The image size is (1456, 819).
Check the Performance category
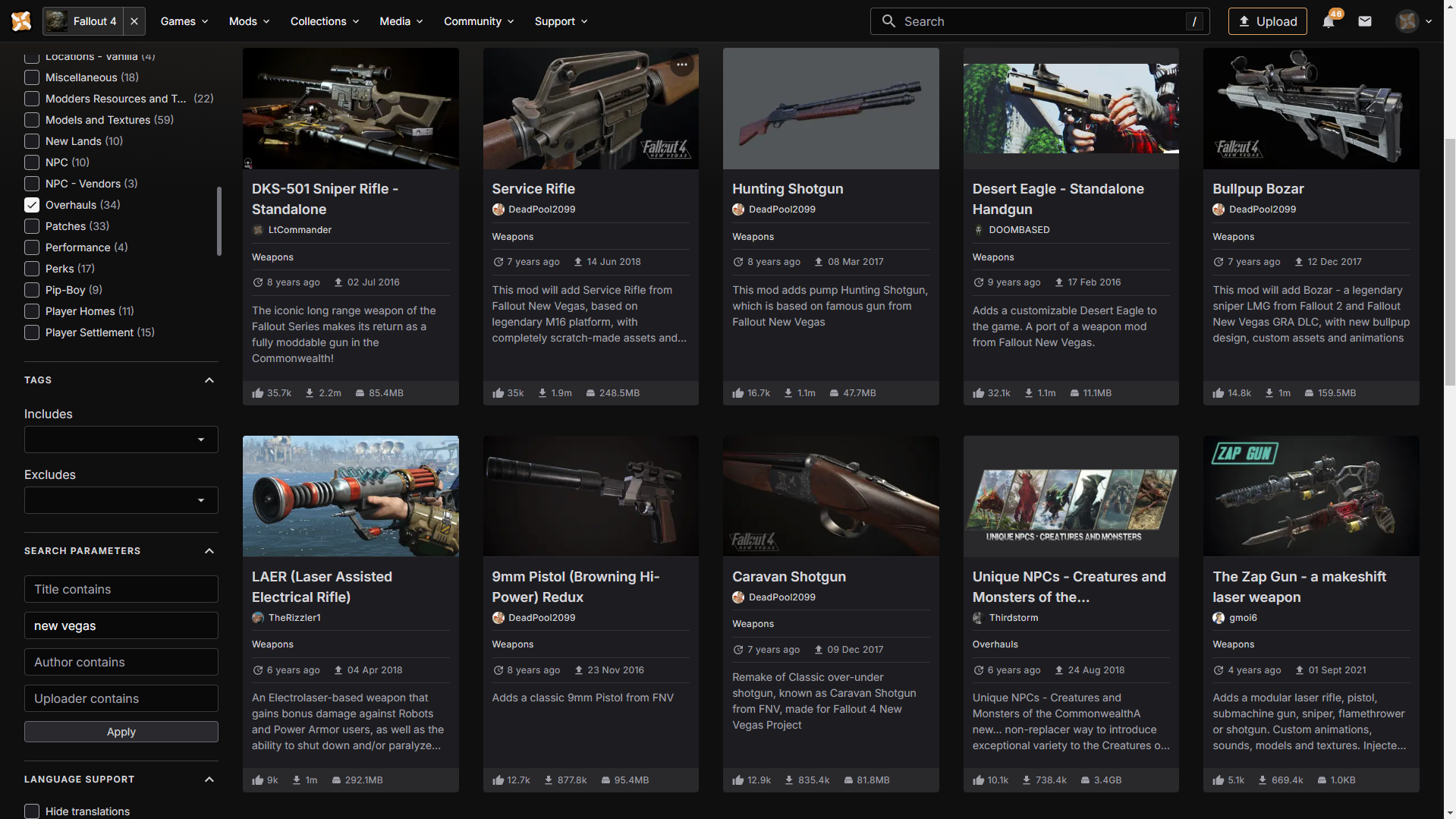32,247
